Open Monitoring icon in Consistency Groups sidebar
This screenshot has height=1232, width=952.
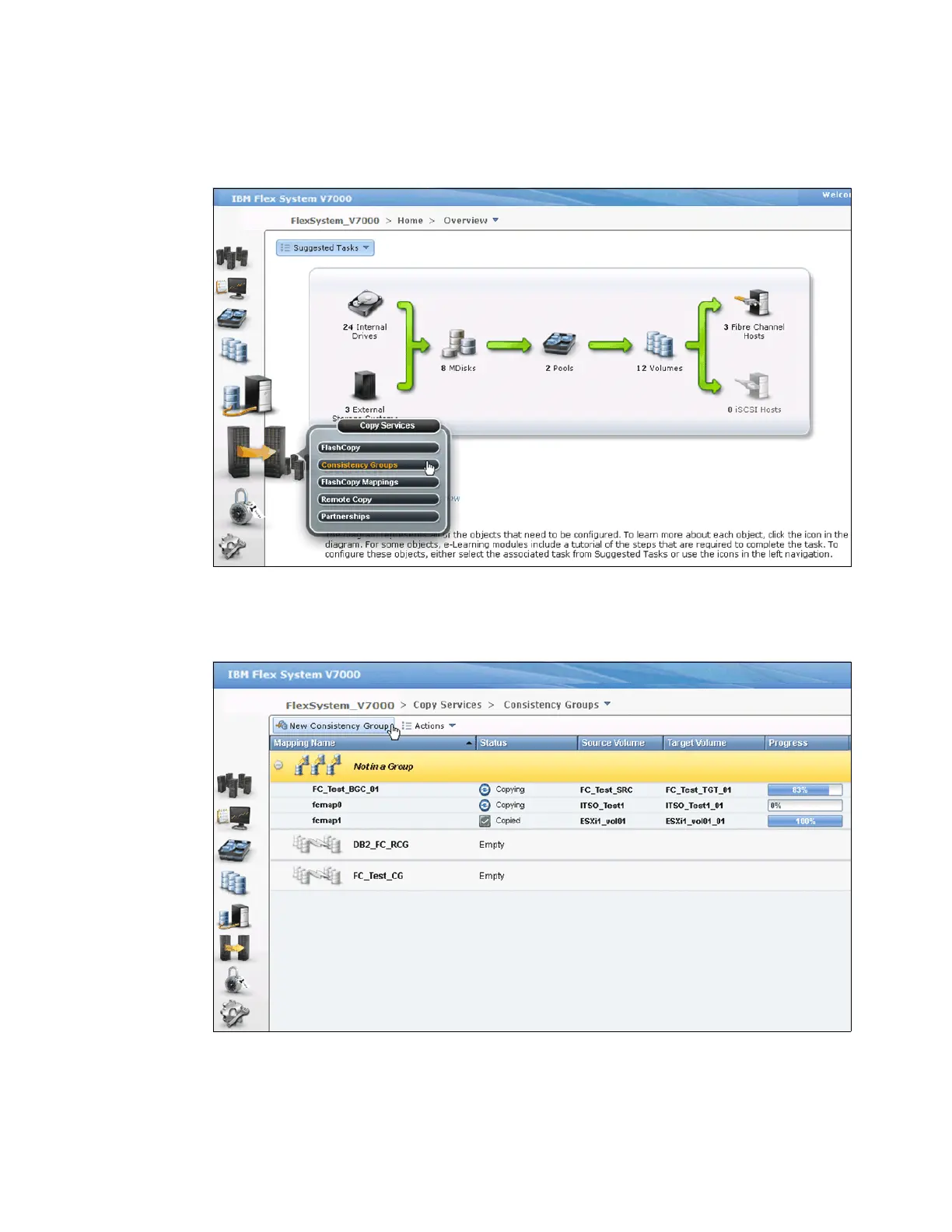(234, 817)
